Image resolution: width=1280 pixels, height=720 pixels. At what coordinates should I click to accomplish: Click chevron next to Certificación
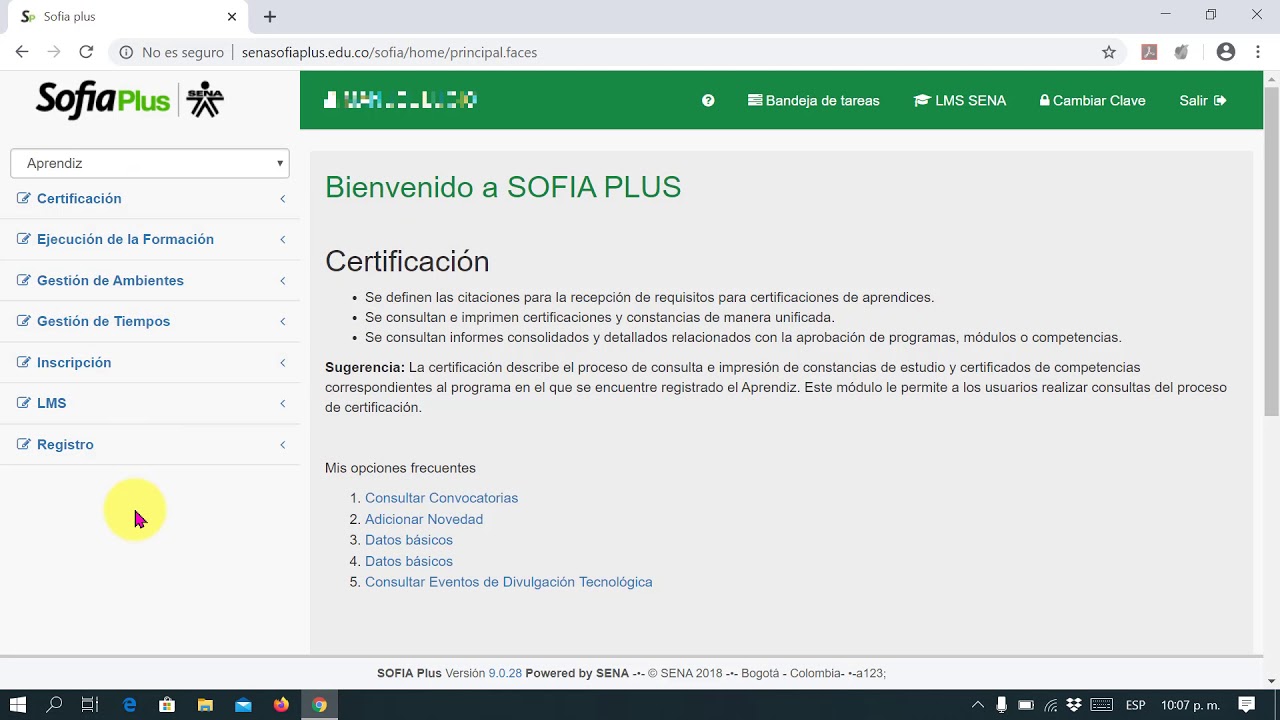pyautogui.click(x=283, y=199)
